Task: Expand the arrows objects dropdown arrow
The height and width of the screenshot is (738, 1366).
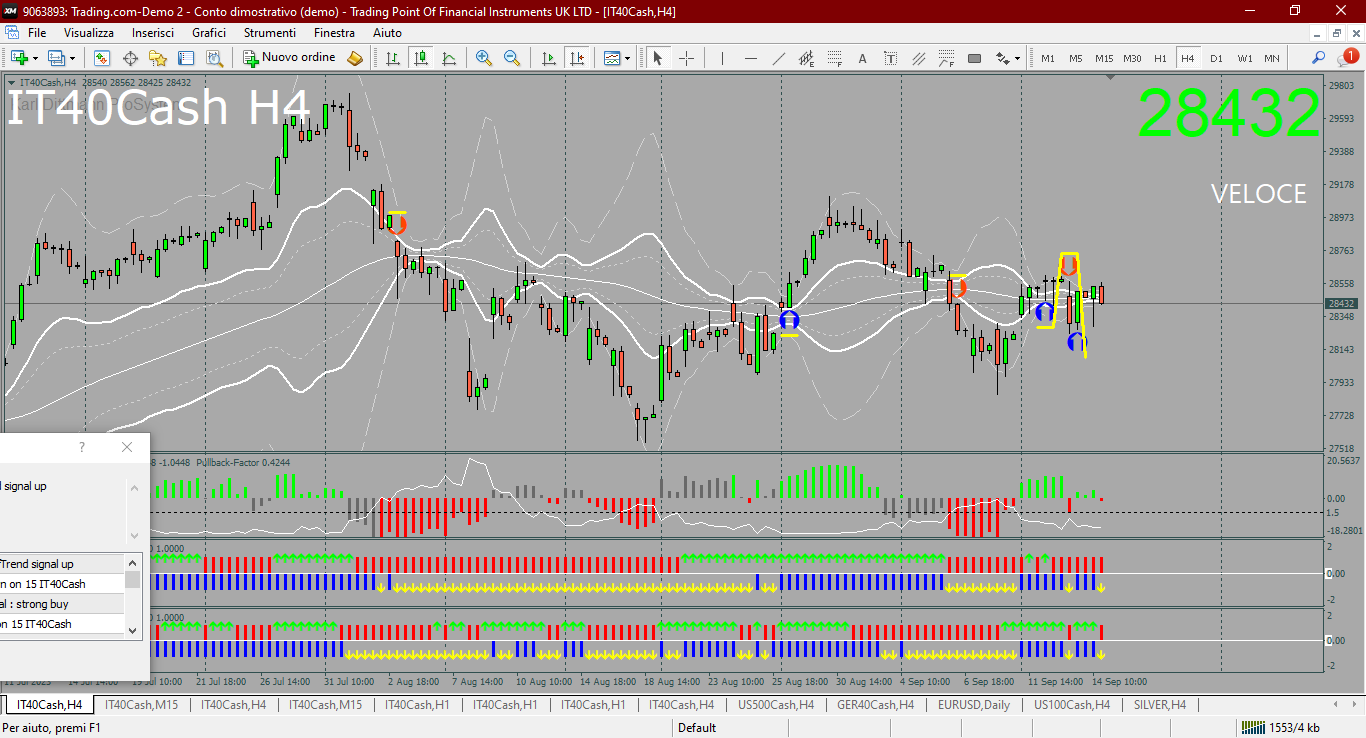Action: (x=1017, y=58)
